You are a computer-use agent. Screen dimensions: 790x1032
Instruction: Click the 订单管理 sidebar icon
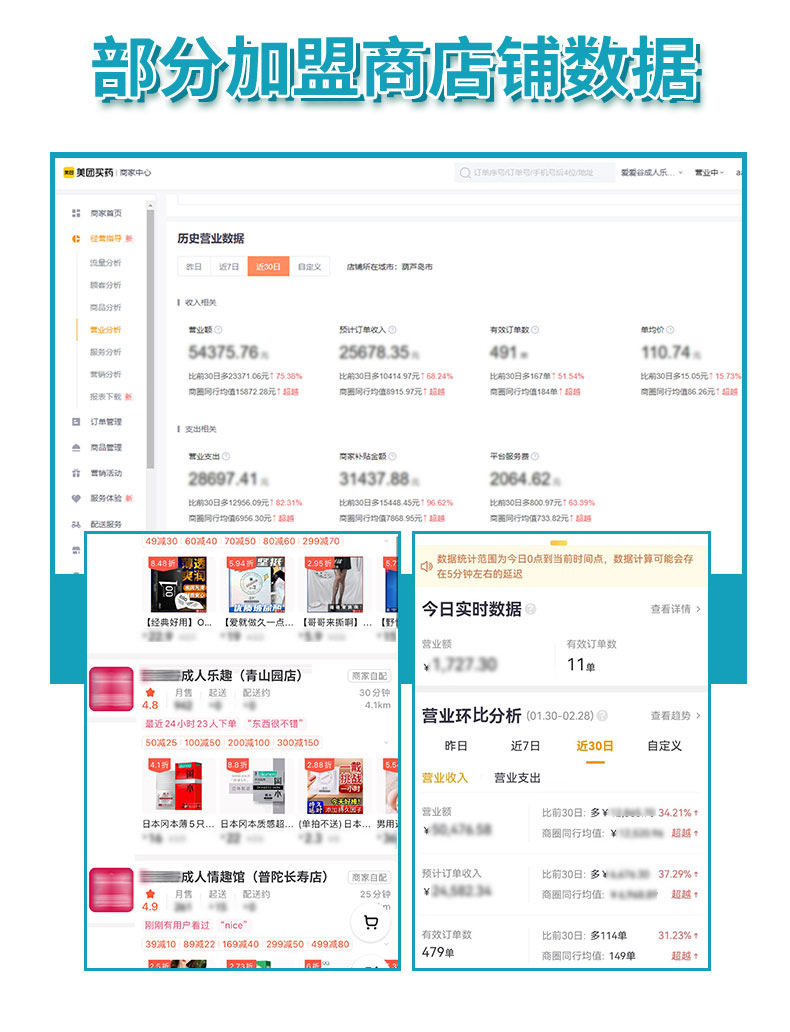tap(76, 422)
